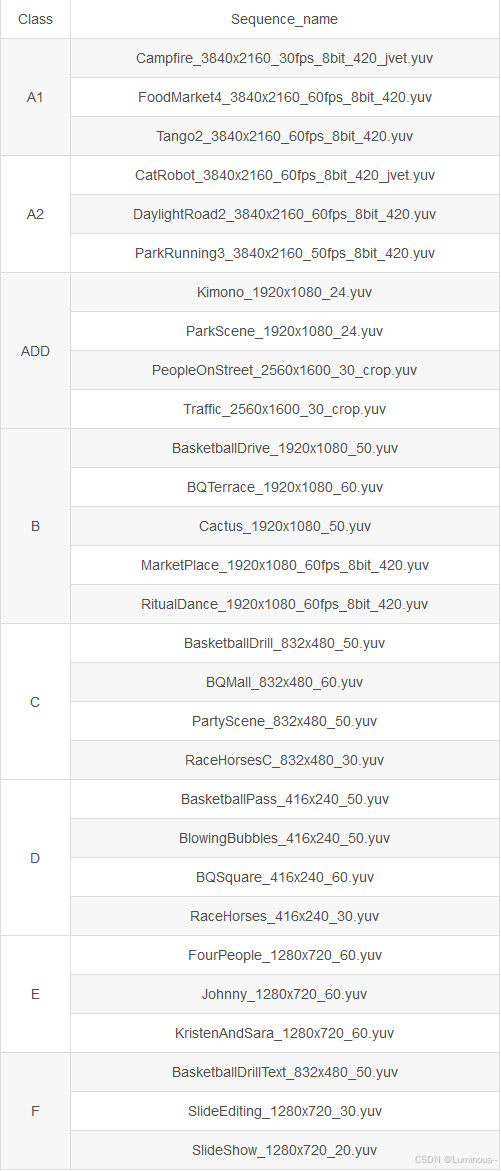This screenshot has width=501, height=1171.
Task: Click the DaylightRoad2 sequence name
Action: (284, 214)
